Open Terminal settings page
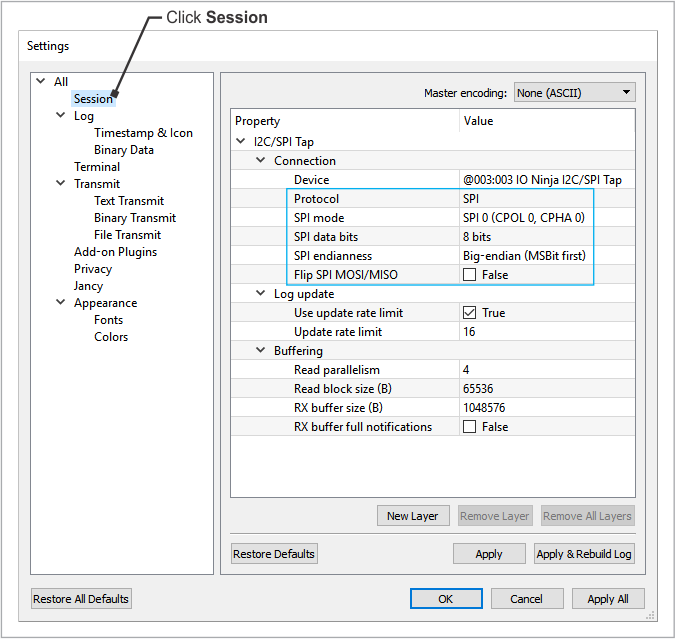675x639 pixels. (x=97, y=167)
